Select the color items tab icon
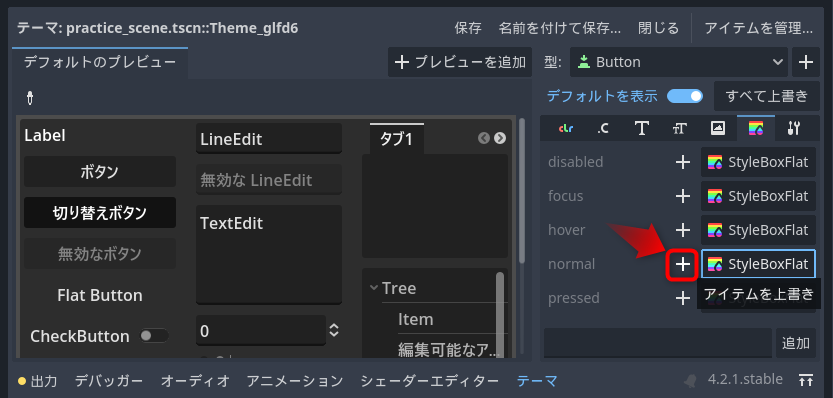 (x=566, y=128)
